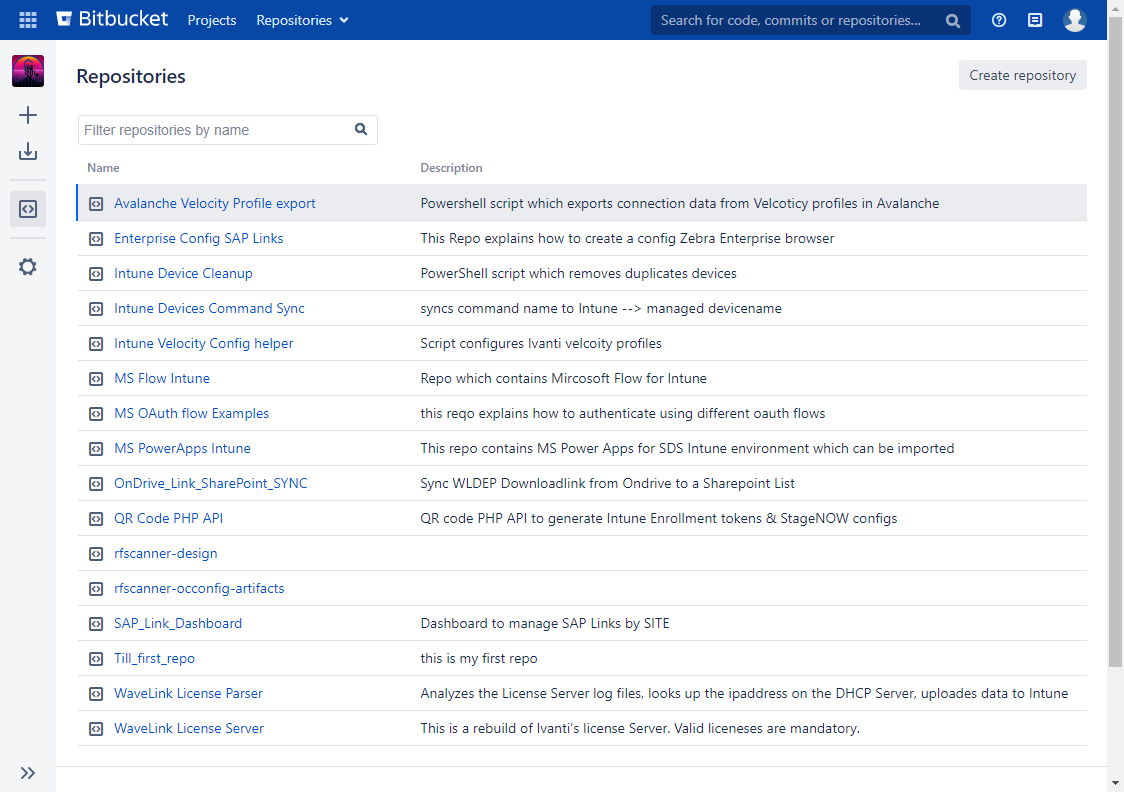1124x792 pixels.
Task: Open Till_first_repo repository
Action: (154, 659)
